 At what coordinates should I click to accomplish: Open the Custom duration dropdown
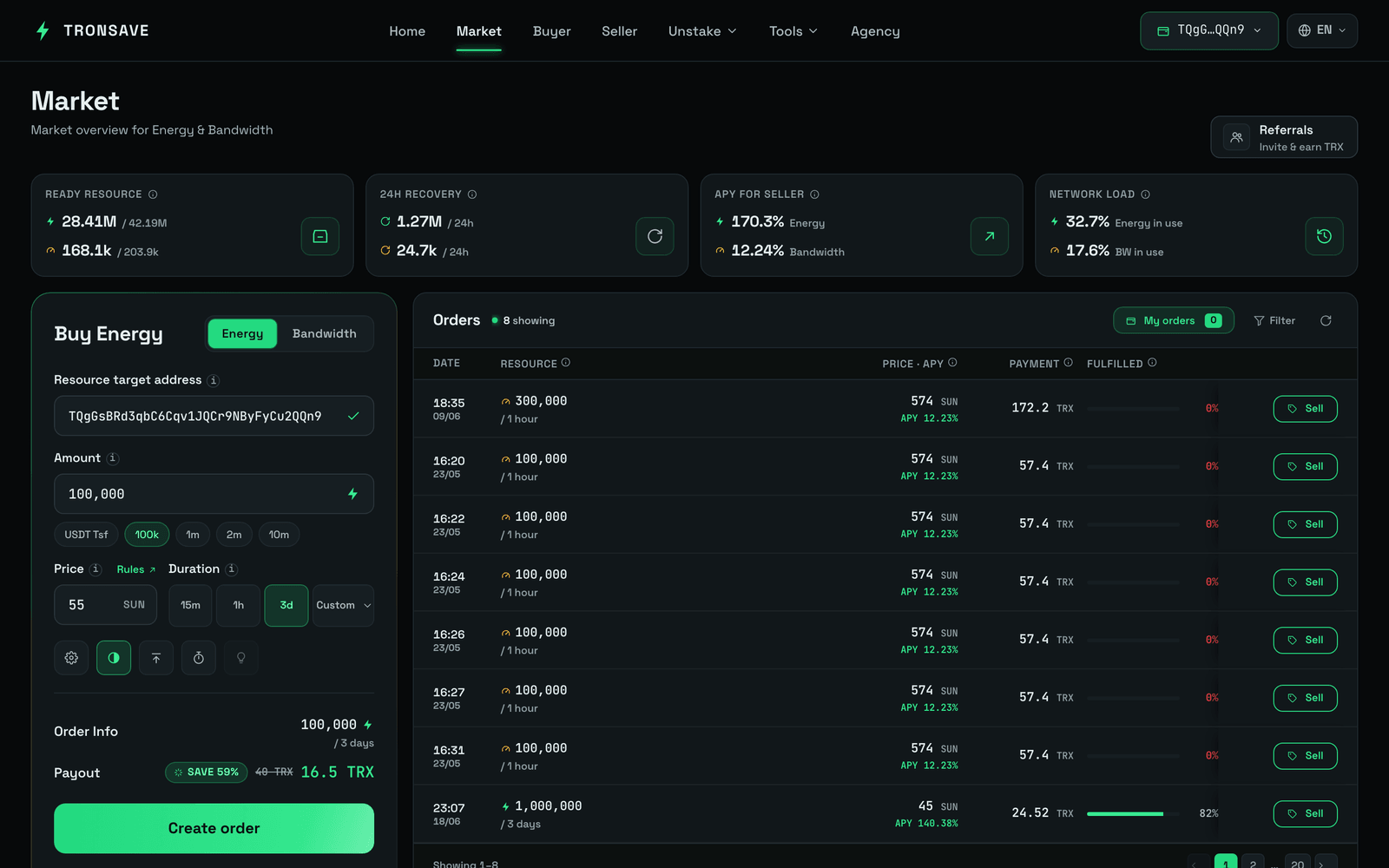click(343, 605)
